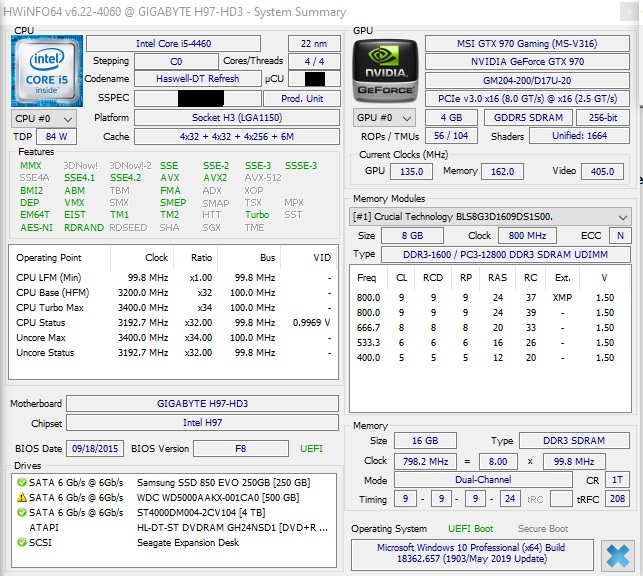Click the GPU clock 135.0 field
Screen dimensions: 643x576
point(411,171)
